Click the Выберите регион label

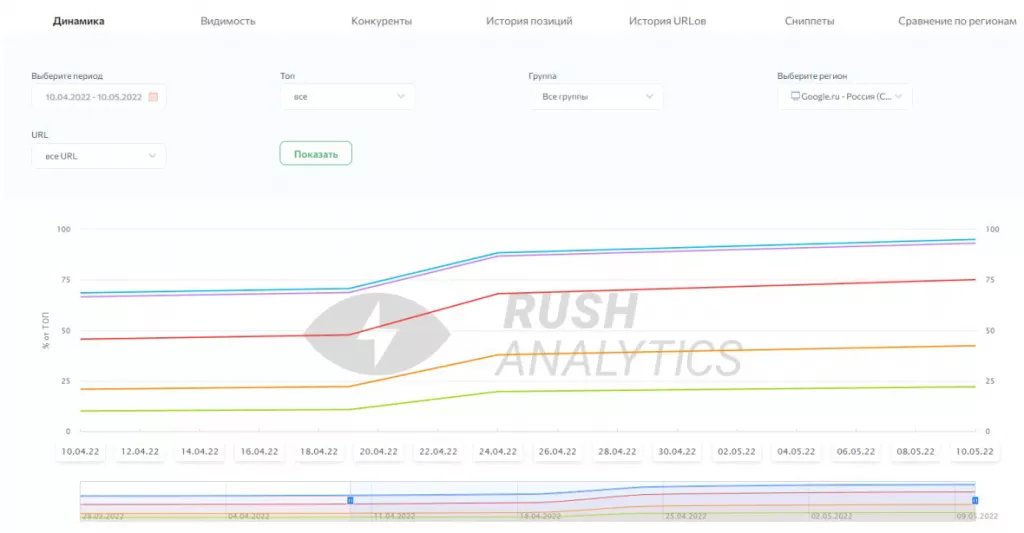point(812,76)
